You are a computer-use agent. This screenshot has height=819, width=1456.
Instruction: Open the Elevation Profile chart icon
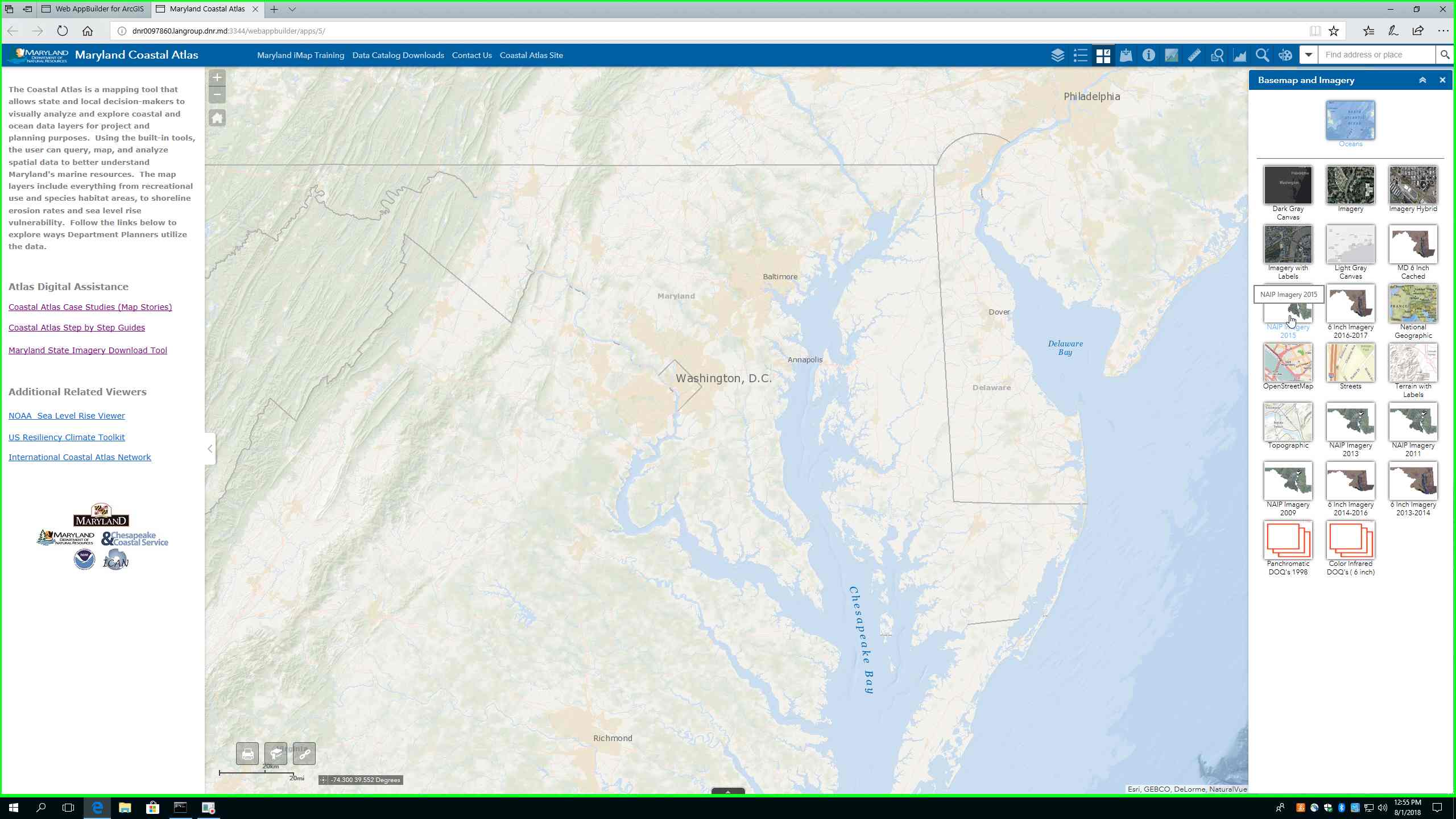pos(1239,55)
